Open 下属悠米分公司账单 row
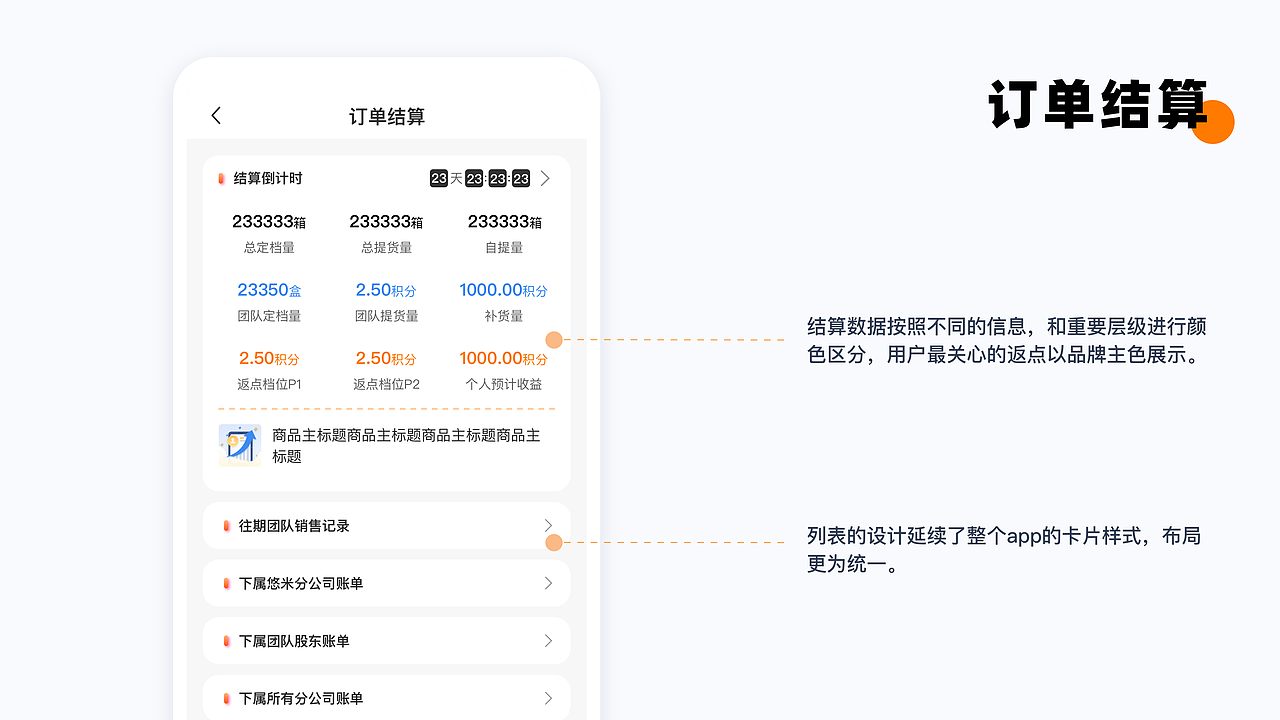Screen dimensions: 1280x720 pyautogui.click(x=387, y=583)
